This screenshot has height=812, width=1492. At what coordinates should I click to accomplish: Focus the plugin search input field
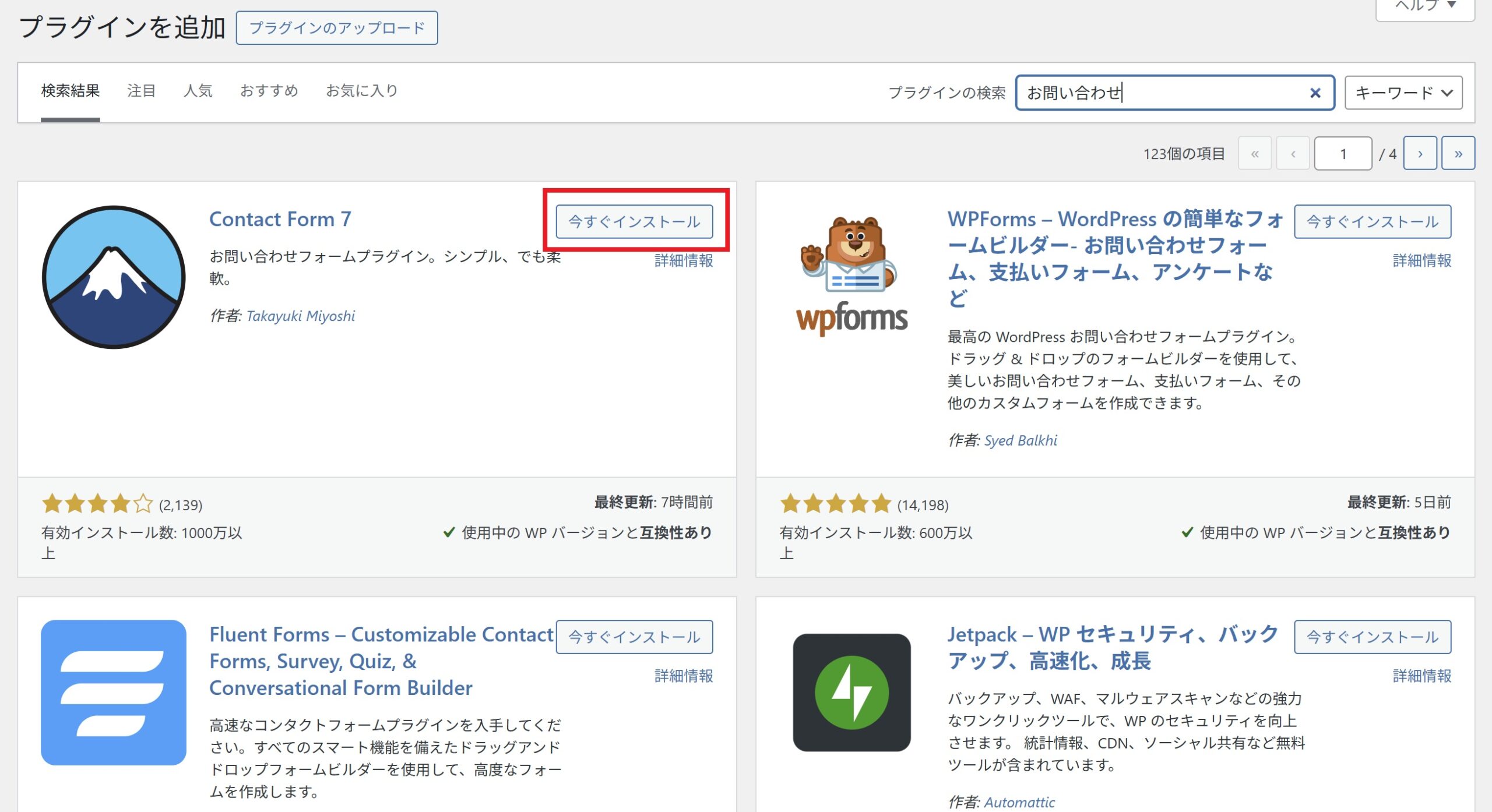tap(1160, 93)
